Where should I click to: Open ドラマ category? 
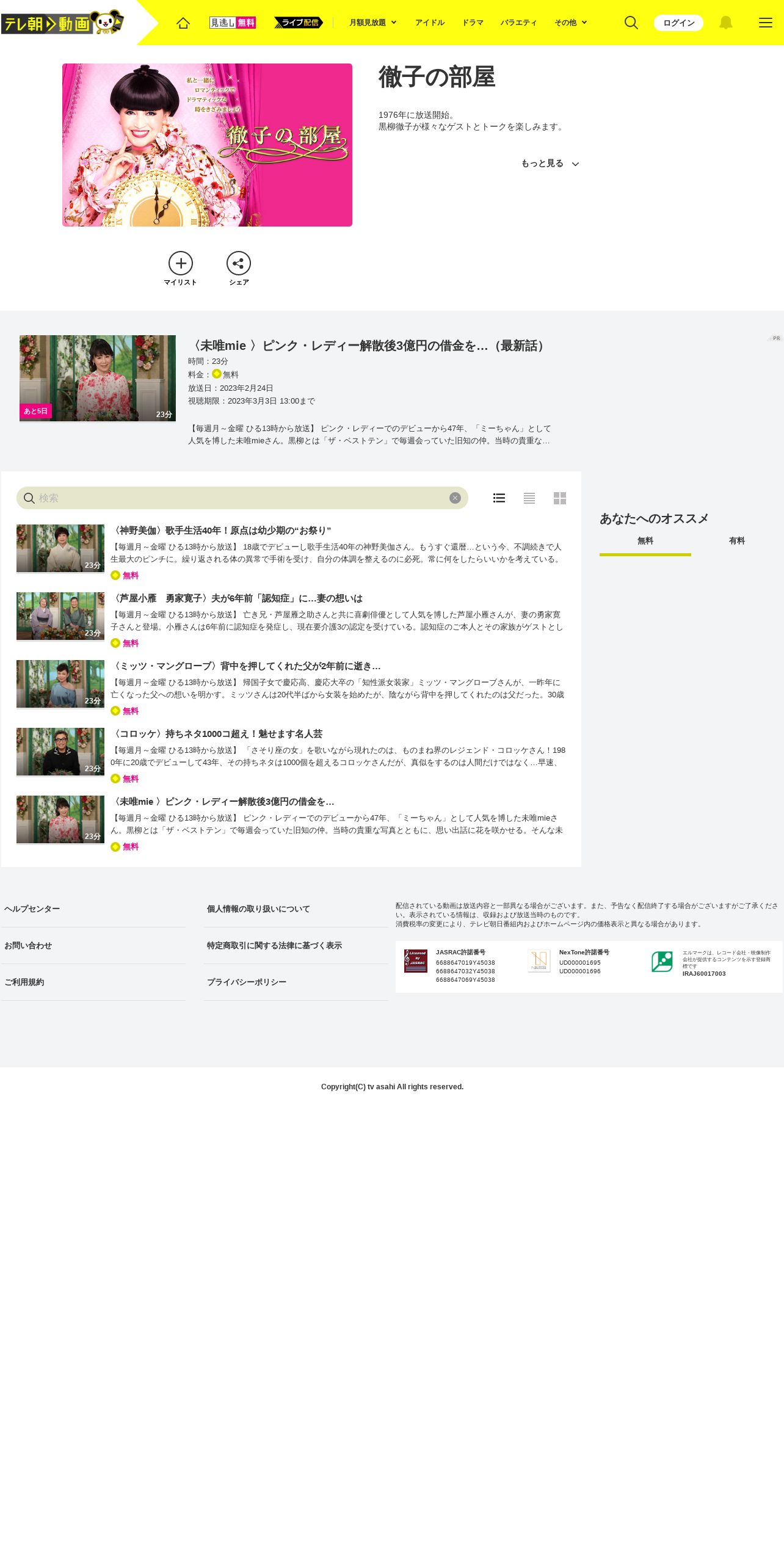pos(473,23)
